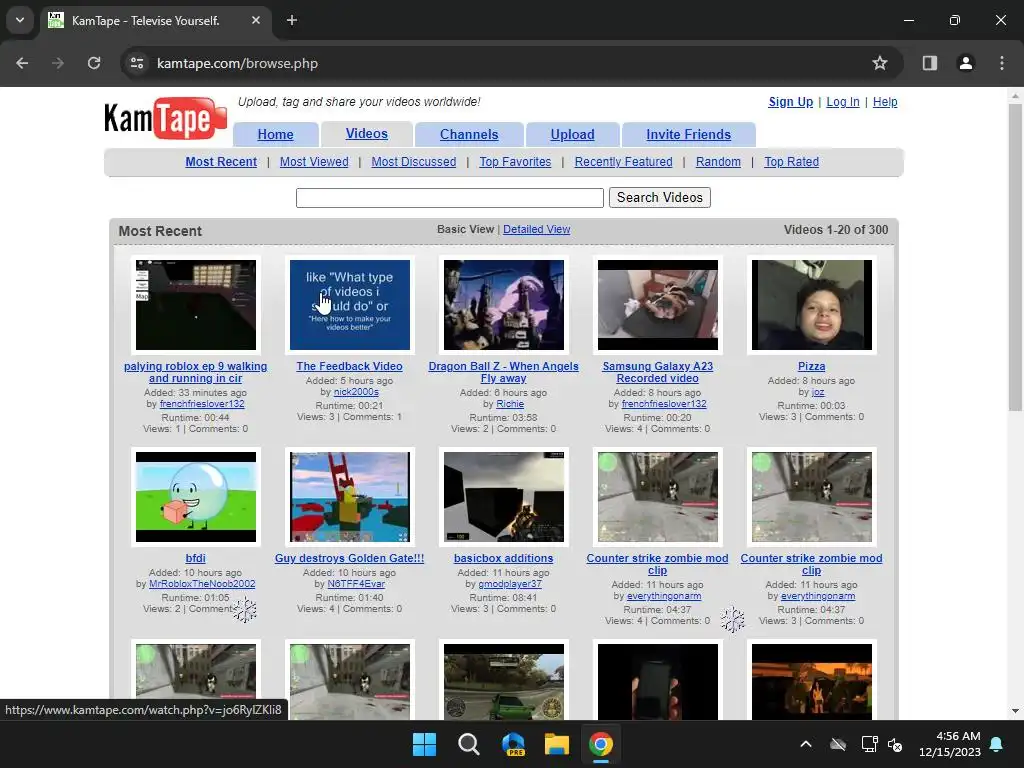Focus the video search text box
The height and width of the screenshot is (768, 1024).
(x=449, y=198)
